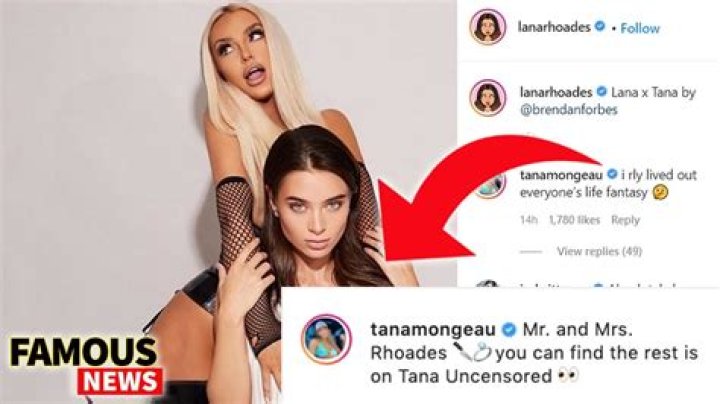The height and width of the screenshot is (404, 720).
Task: Click Reply under the tanamongeau comment
Action: [625, 220]
